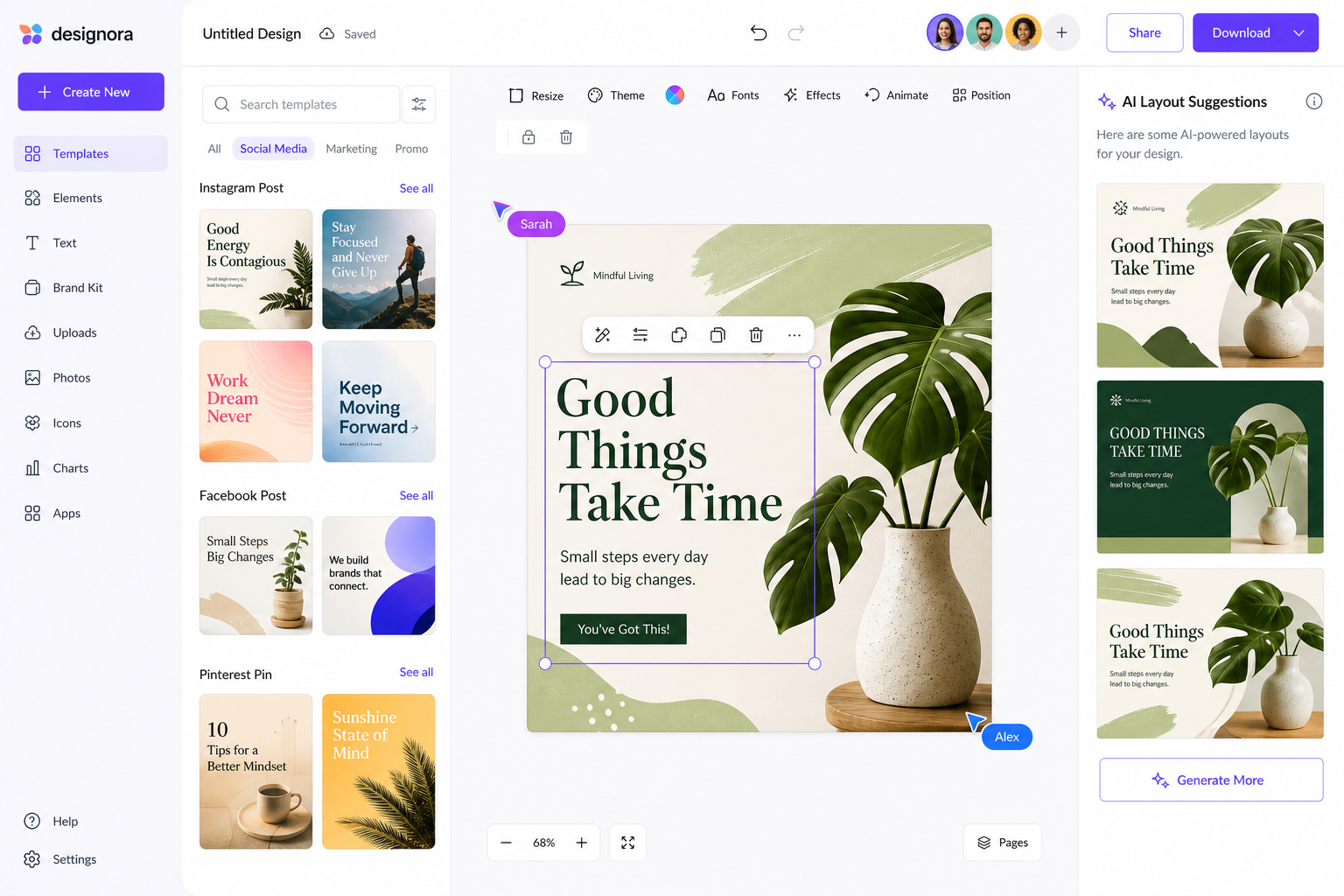Open Charts in the sidebar
This screenshot has height=896, width=1344.
click(x=91, y=468)
